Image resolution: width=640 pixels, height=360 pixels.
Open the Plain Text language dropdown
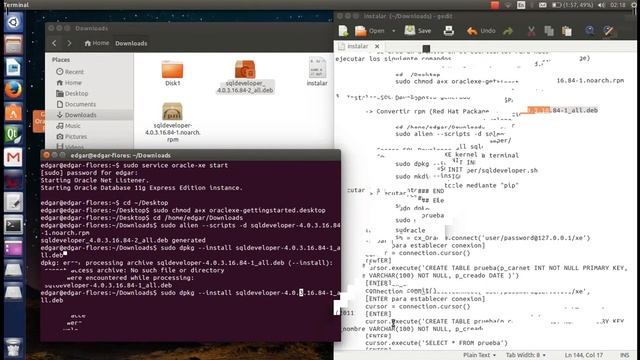[x=479, y=355]
